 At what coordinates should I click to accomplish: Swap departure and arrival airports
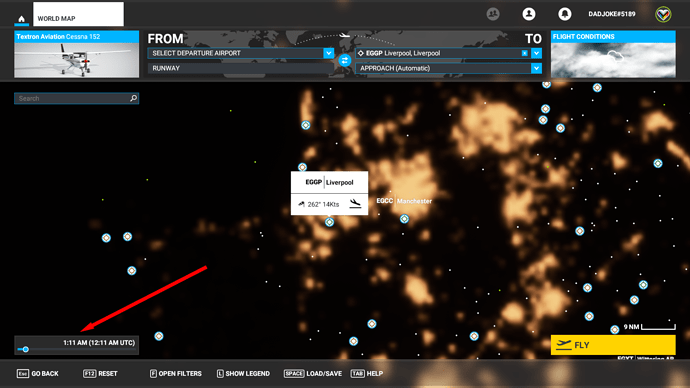point(345,60)
